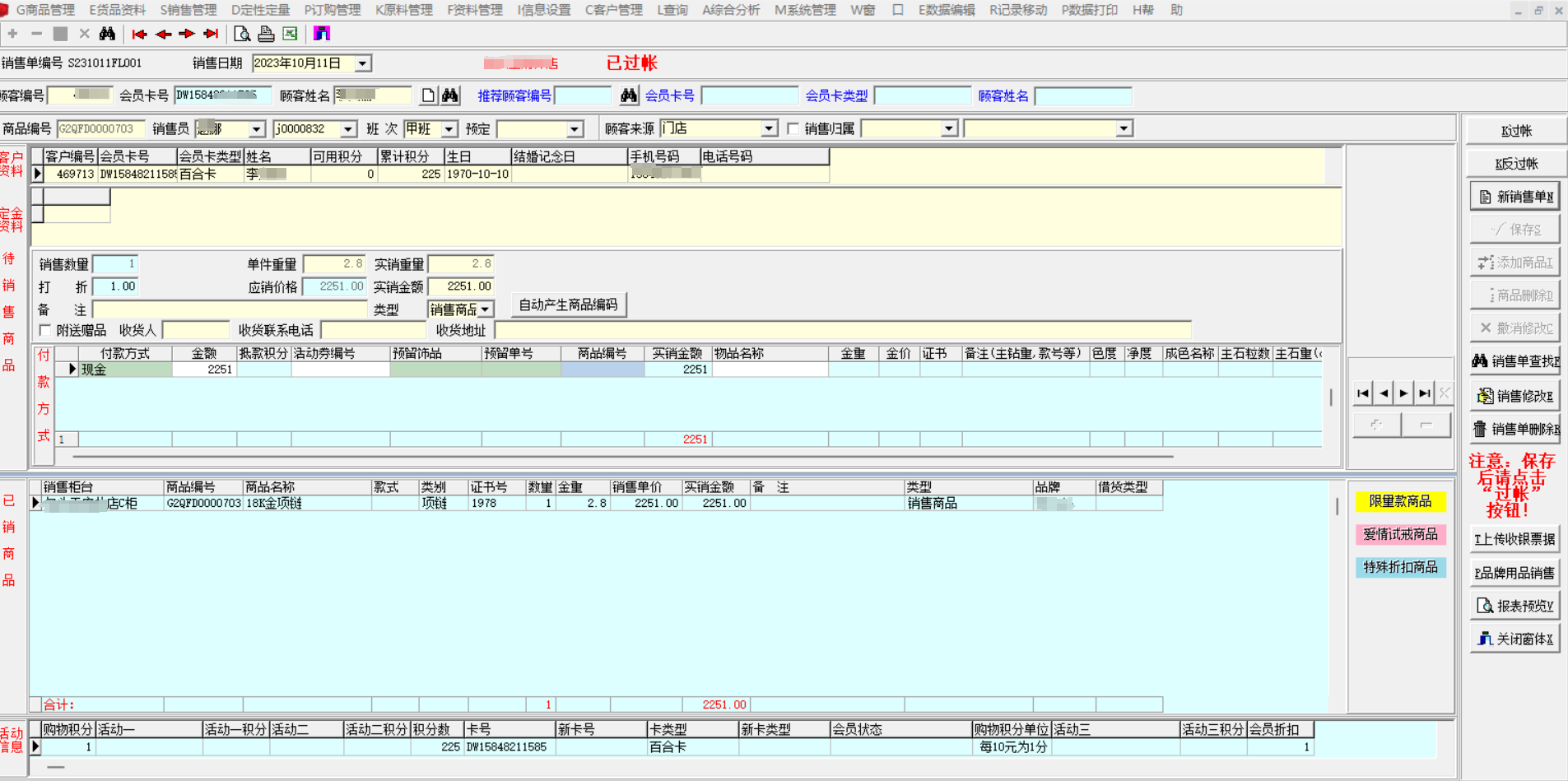Open the 预定 dropdown
1568x781 pixels.
[575, 129]
